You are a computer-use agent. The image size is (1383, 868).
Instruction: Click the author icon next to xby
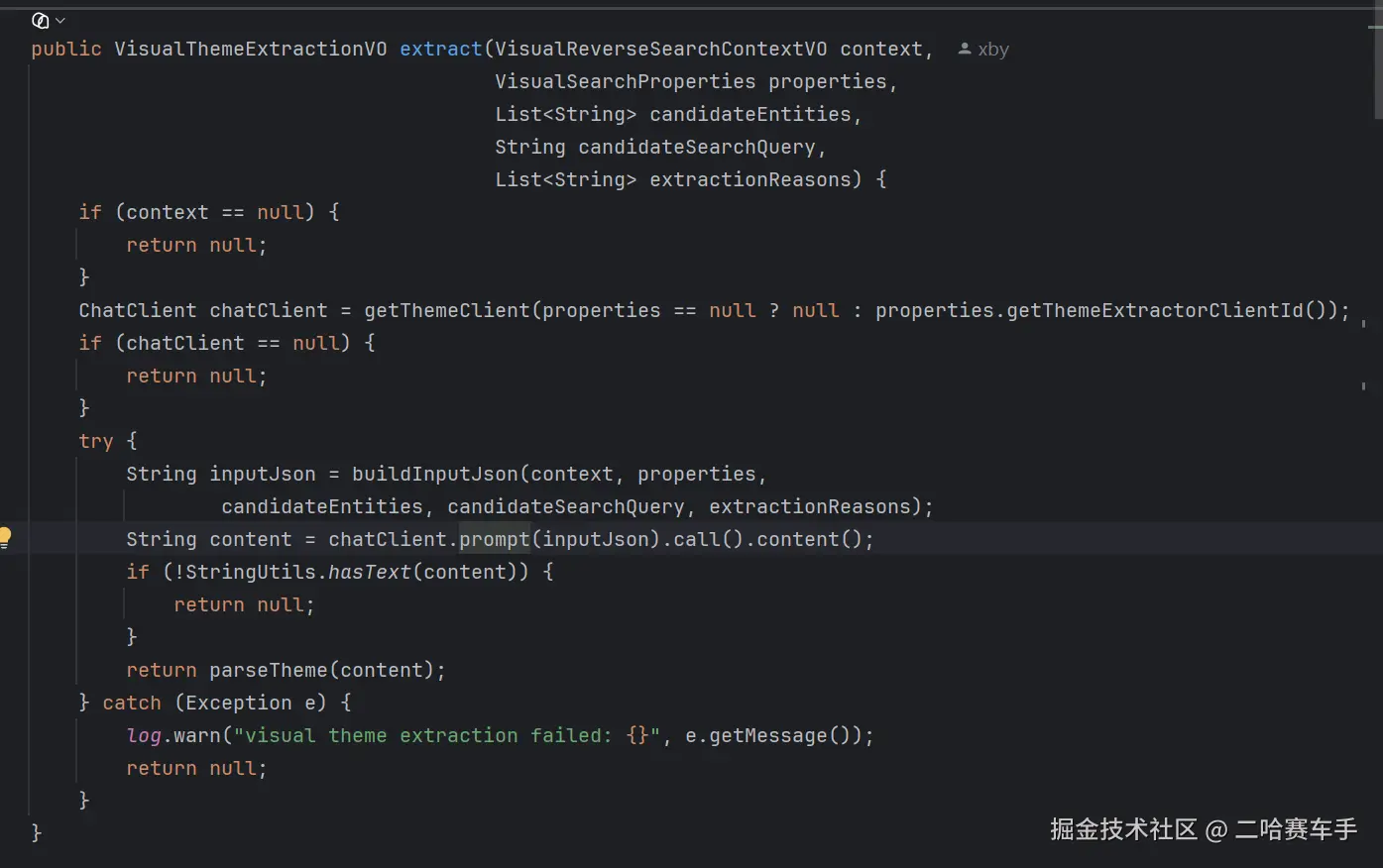coord(965,49)
